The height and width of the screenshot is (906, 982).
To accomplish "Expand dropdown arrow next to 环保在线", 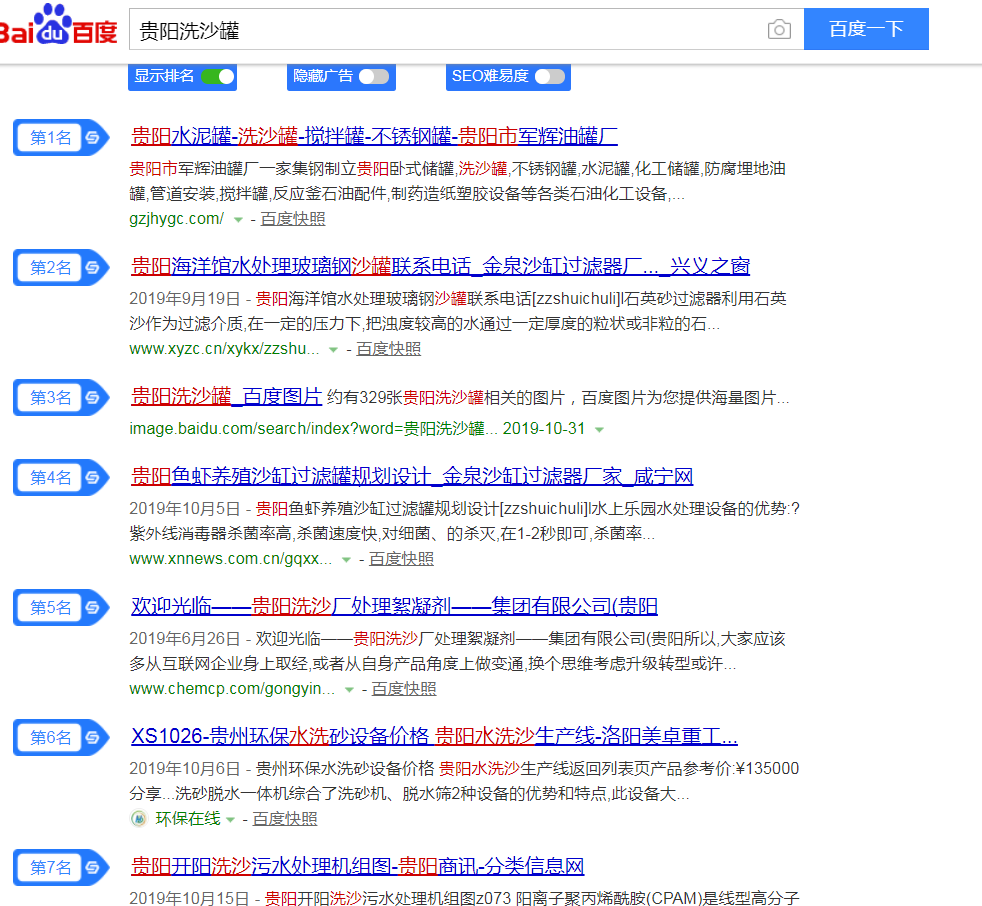I will 230,820.
